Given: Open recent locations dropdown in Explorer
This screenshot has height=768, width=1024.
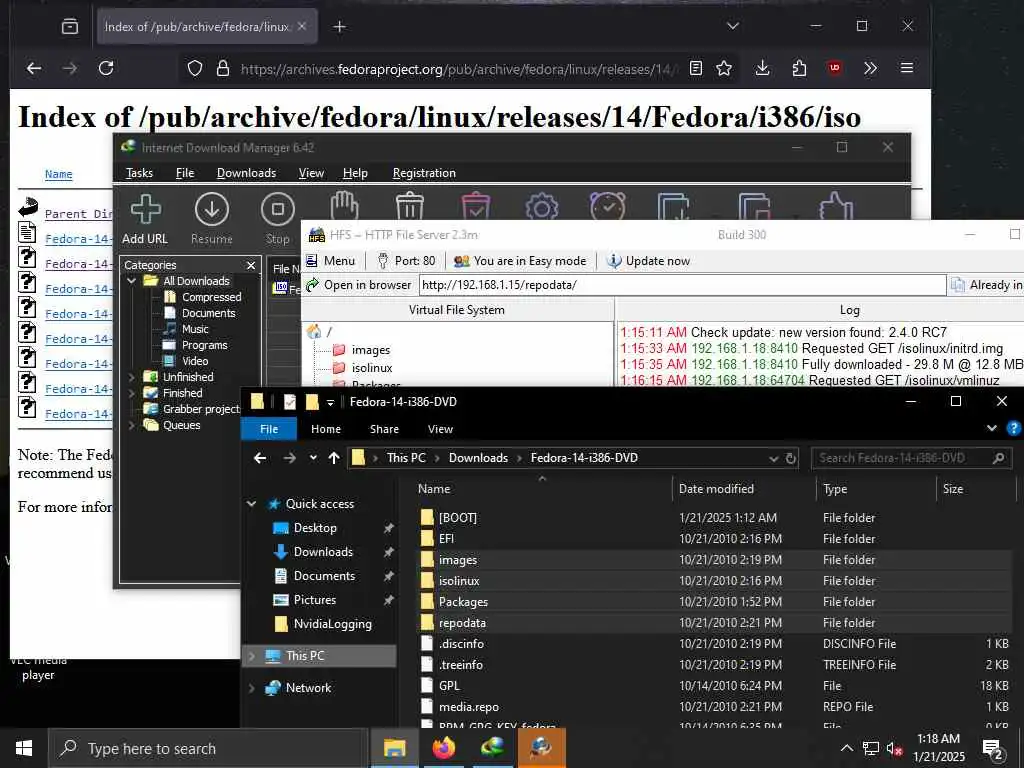Looking at the screenshot, I should 313,458.
